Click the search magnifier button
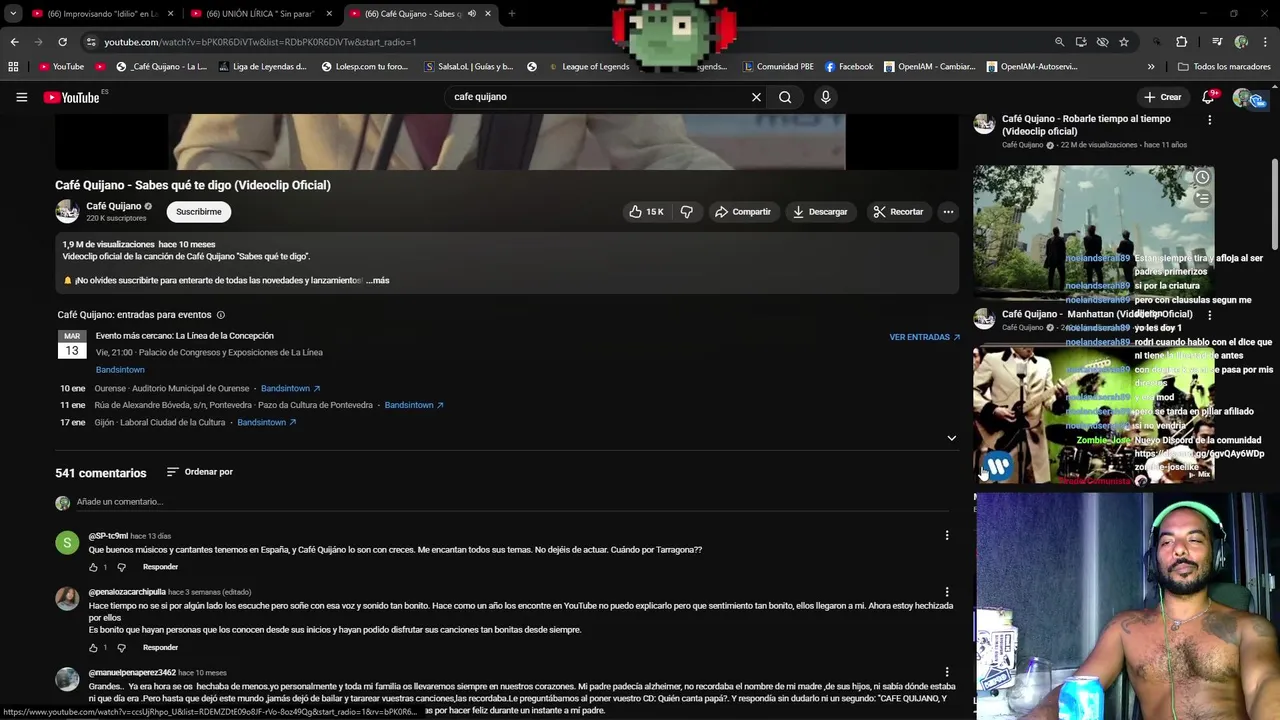This screenshot has height=720, width=1280. [785, 97]
